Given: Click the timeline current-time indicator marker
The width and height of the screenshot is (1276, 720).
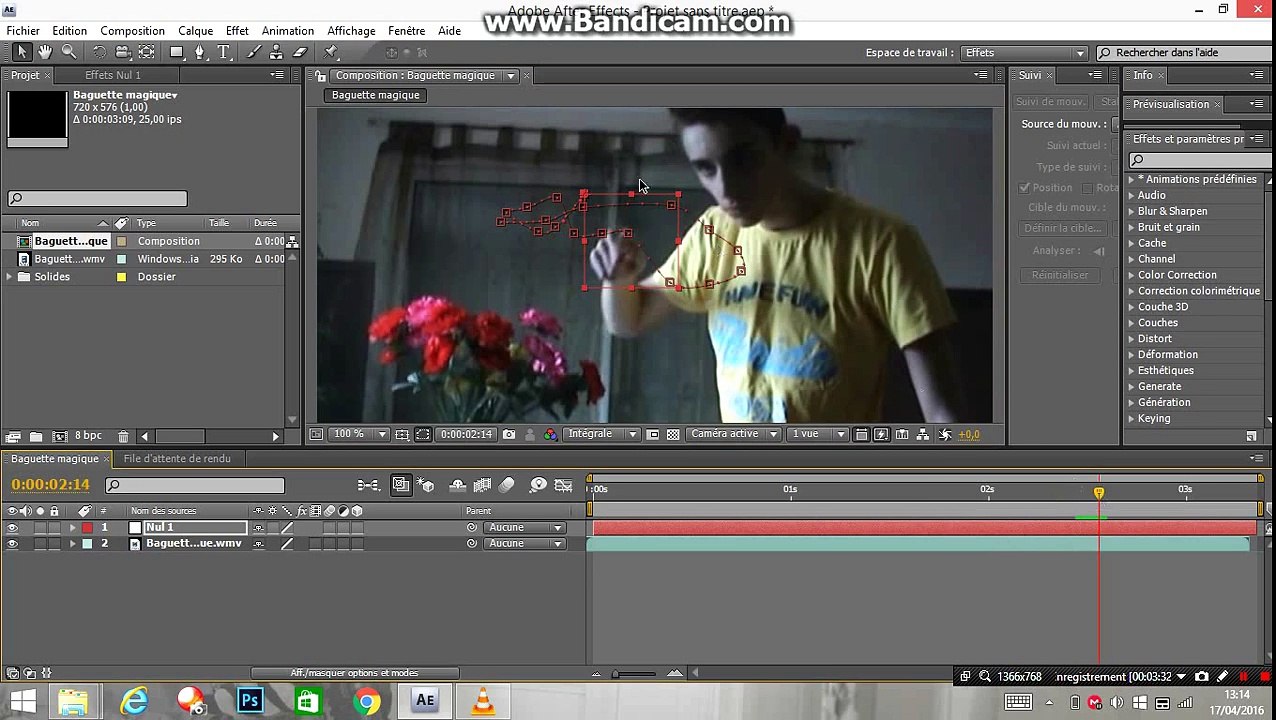Looking at the screenshot, I should [1098, 492].
